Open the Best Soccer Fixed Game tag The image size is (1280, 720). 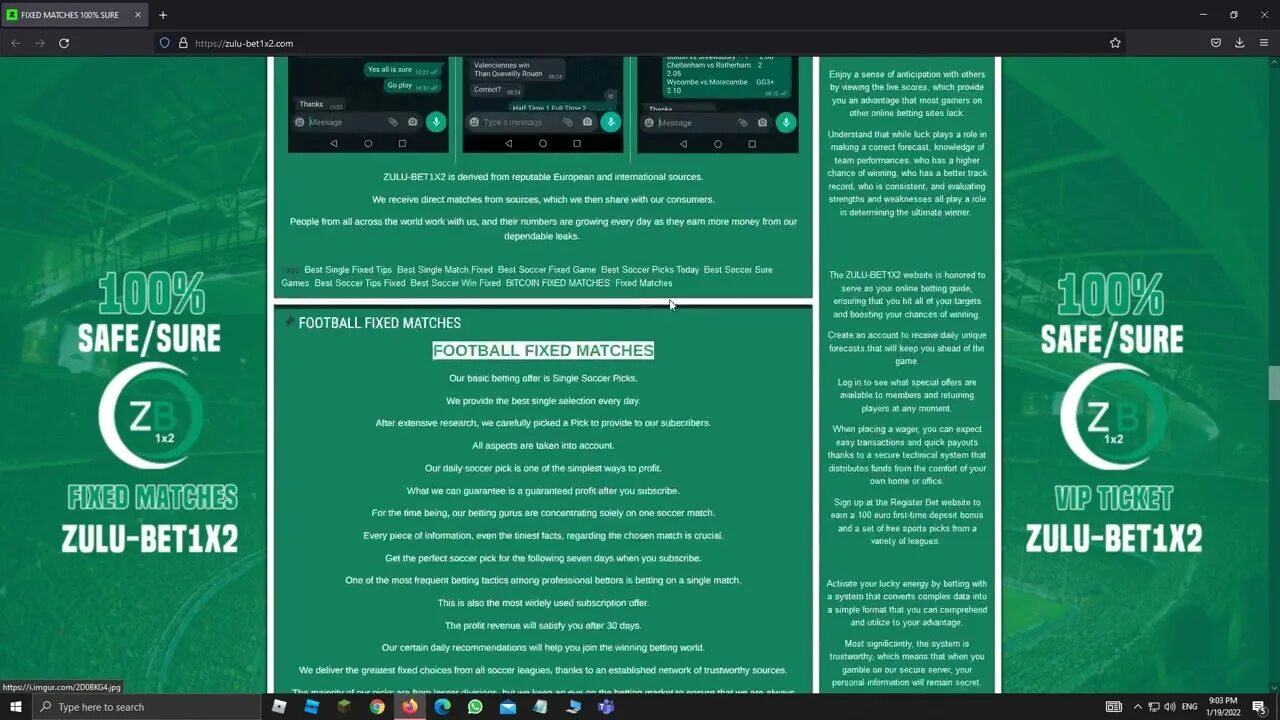(547, 270)
